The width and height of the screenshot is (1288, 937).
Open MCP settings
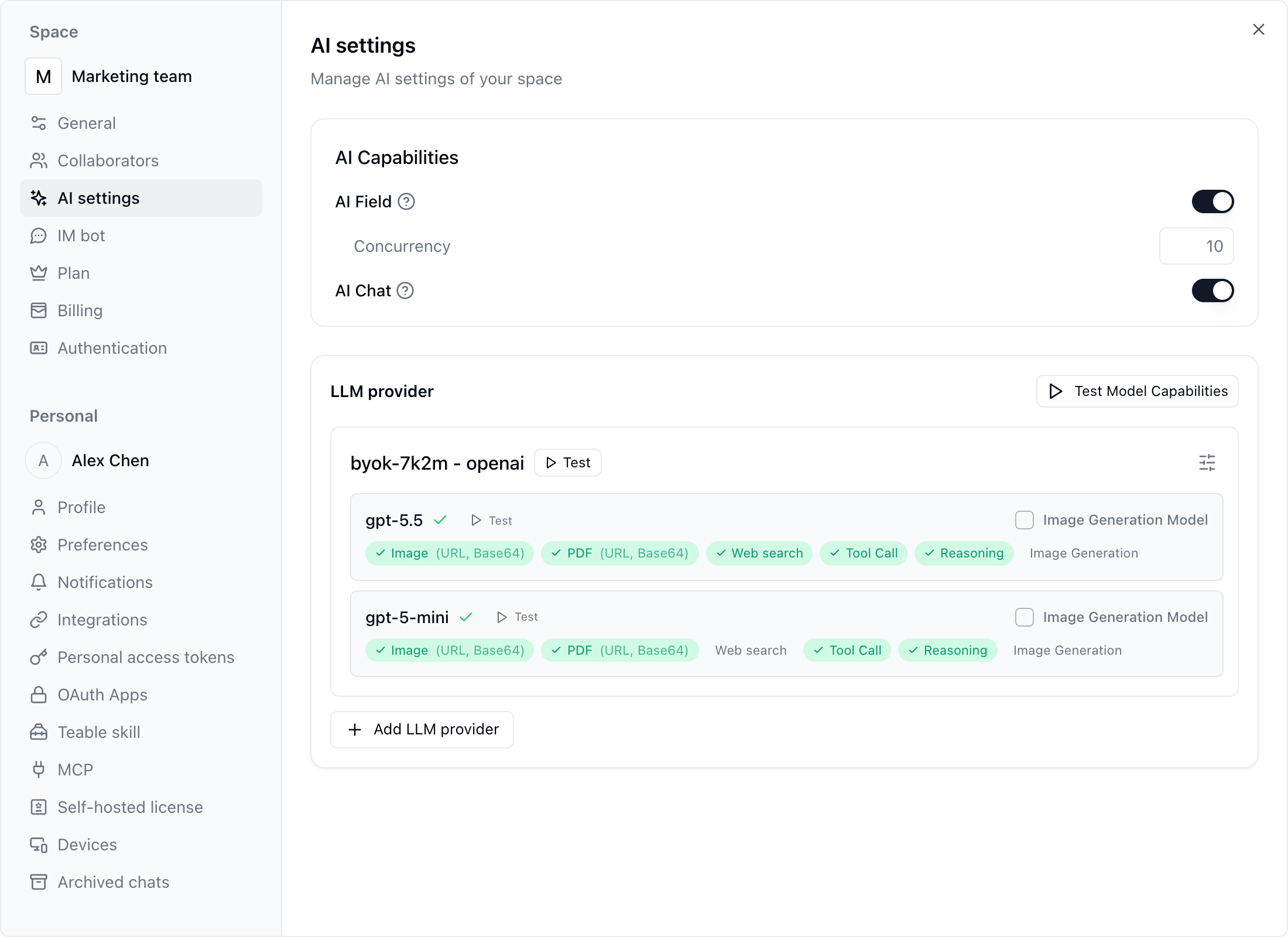click(x=141, y=770)
